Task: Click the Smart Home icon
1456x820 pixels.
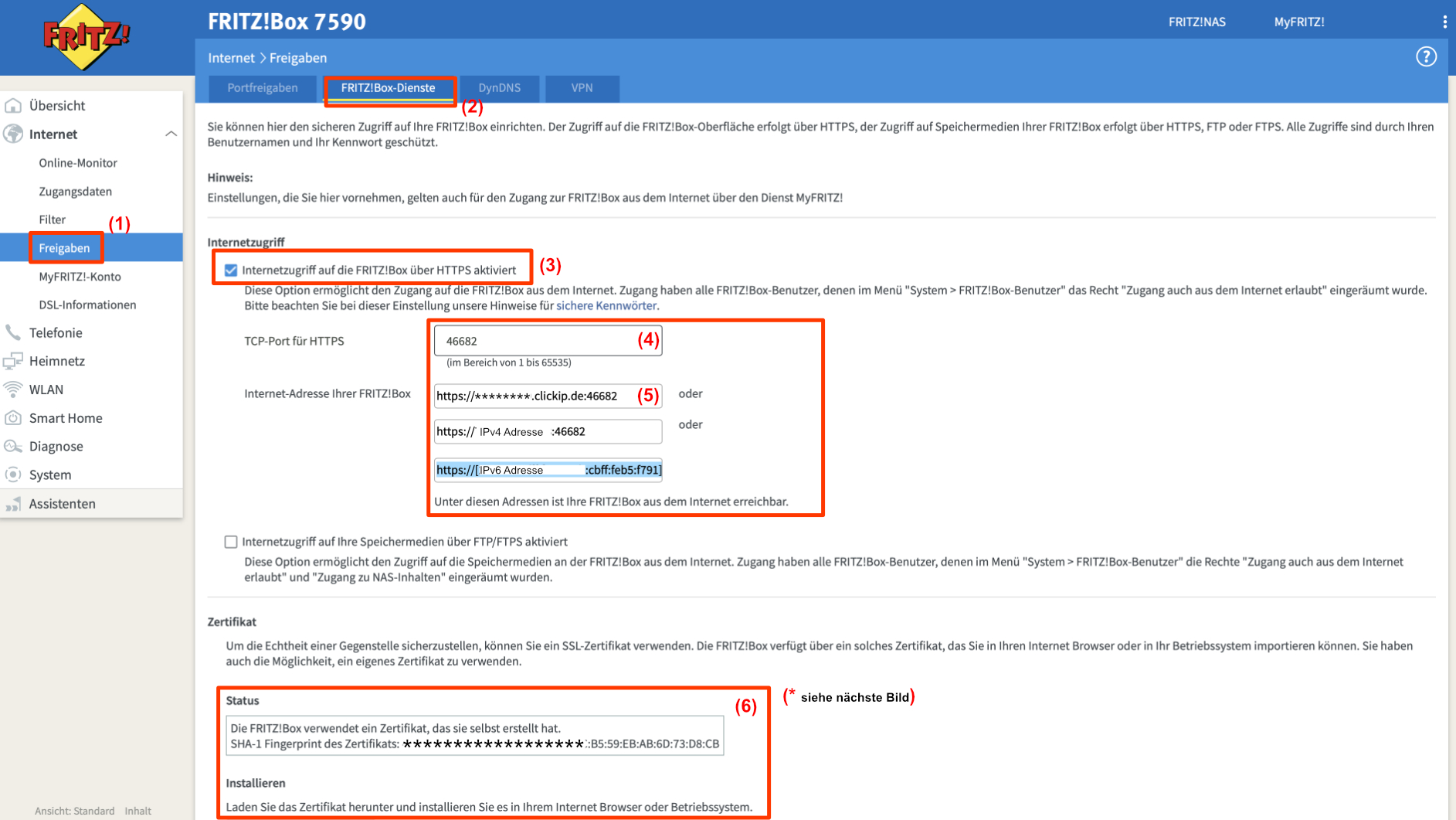Action: [13, 417]
